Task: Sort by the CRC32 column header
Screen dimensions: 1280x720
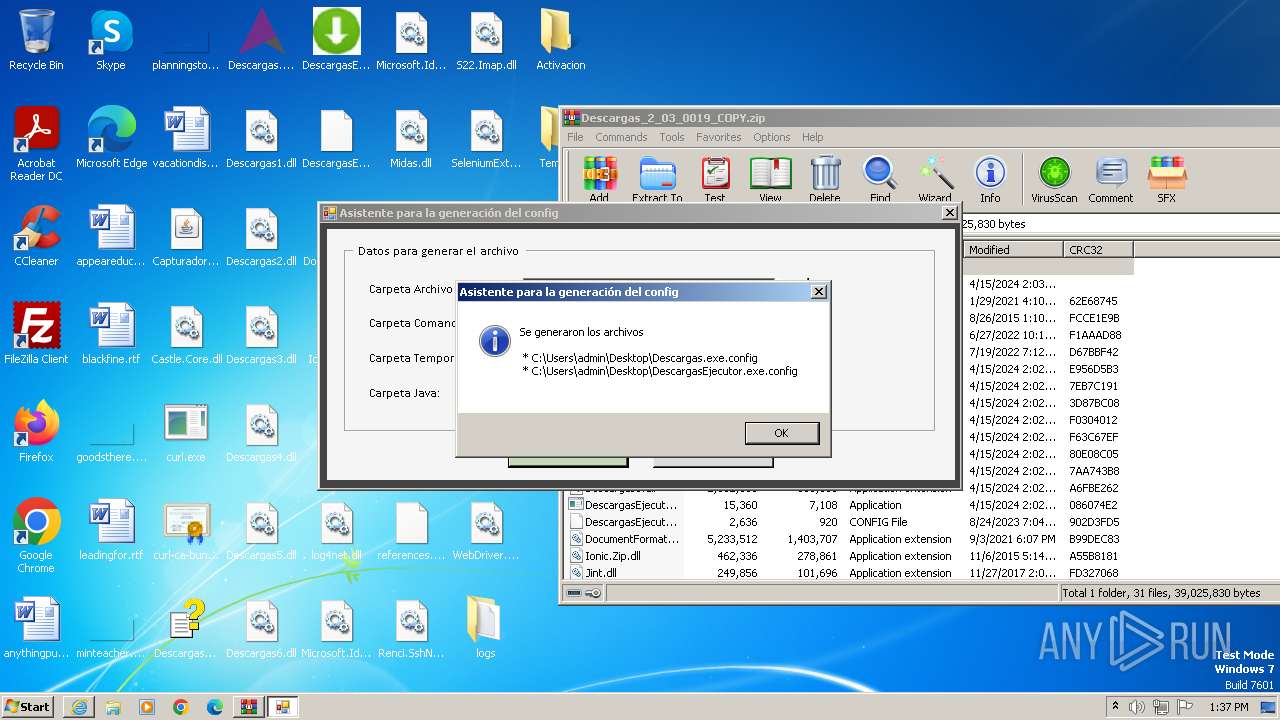Action: click(x=1098, y=249)
